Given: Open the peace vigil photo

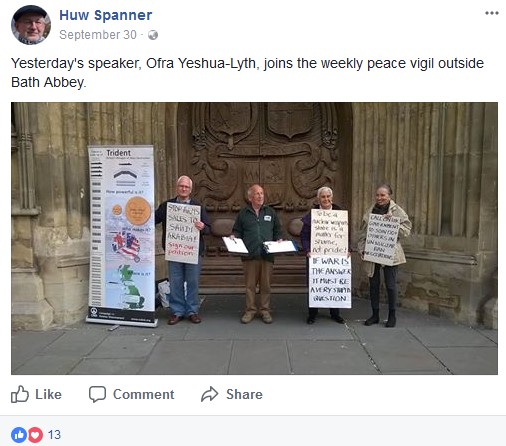Looking at the screenshot, I should click(254, 238).
